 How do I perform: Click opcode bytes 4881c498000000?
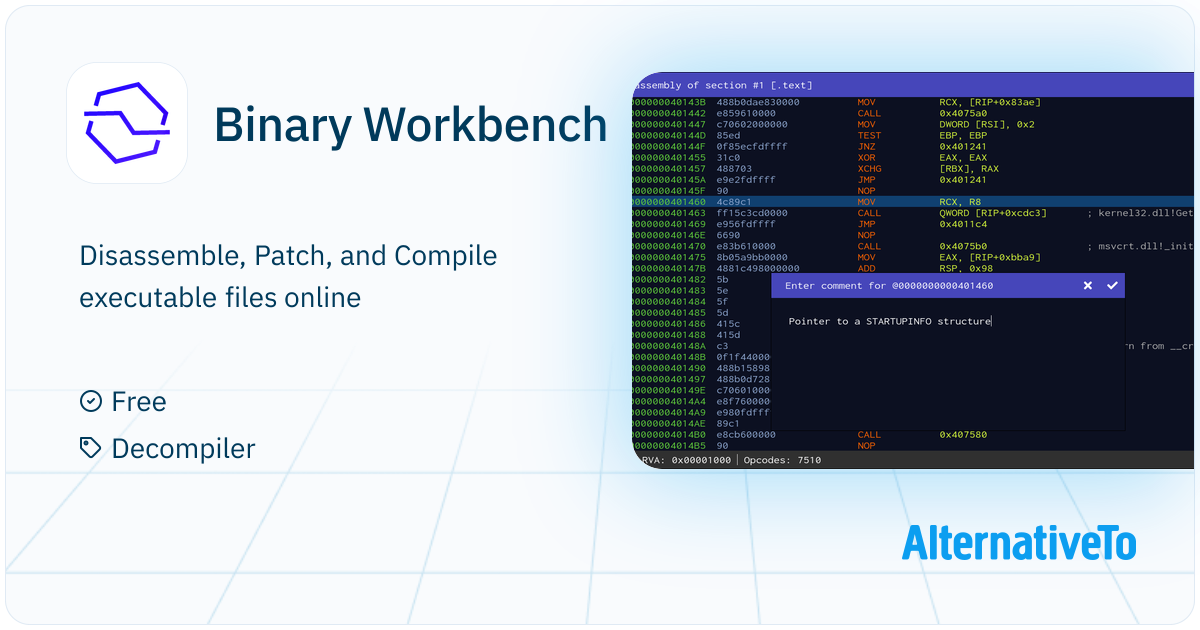pos(758,267)
